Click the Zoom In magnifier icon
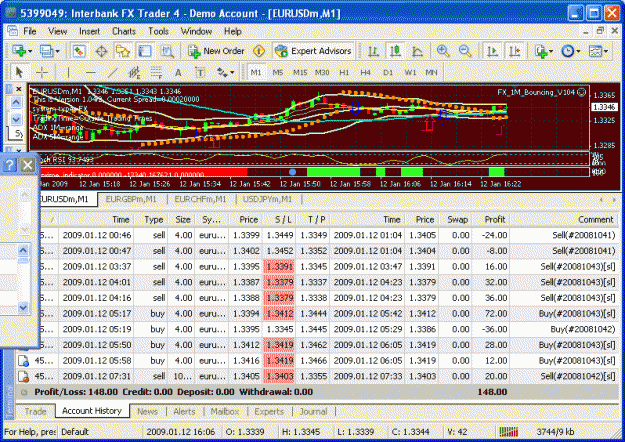625x442 pixels. [x=443, y=51]
